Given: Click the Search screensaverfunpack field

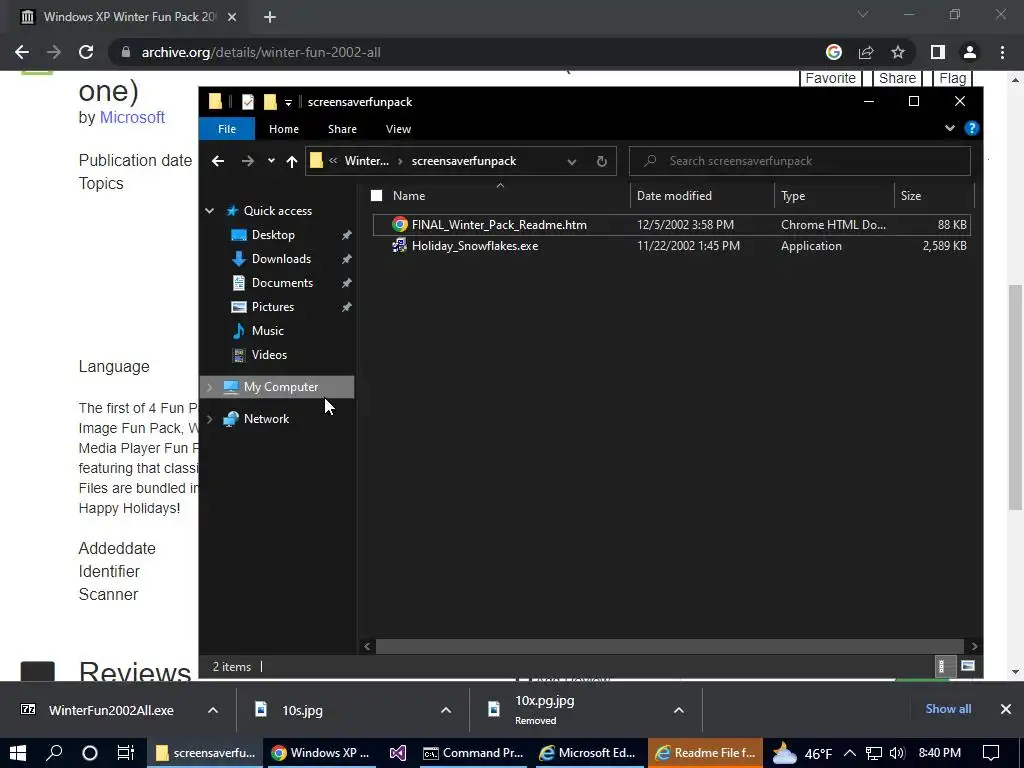Looking at the screenshot, I should point(799,161).
